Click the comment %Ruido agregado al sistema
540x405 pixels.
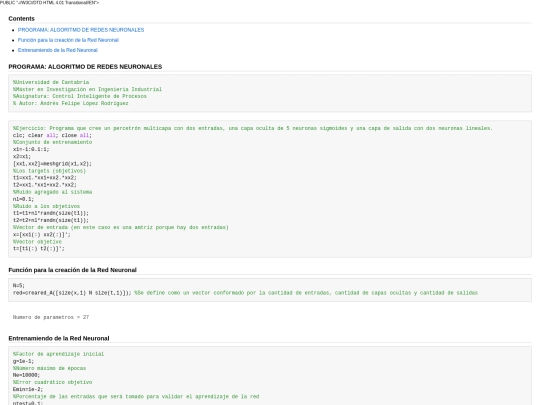(x=52, y=192)
